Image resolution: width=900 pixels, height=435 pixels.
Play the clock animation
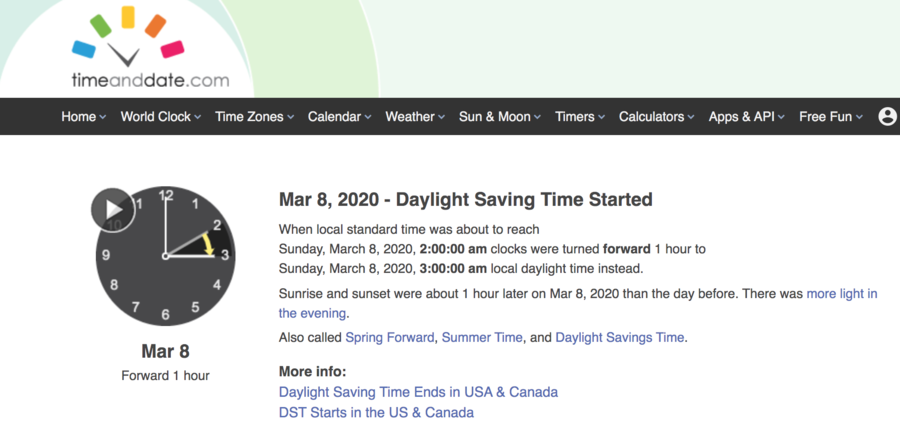click(113, 210)
